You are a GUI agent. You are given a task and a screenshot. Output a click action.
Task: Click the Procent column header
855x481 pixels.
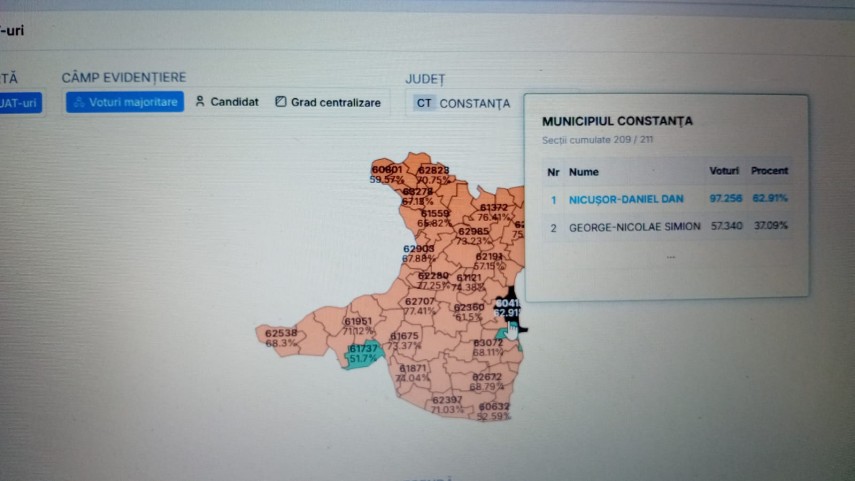pyautogui.click(x=769, y=171)
